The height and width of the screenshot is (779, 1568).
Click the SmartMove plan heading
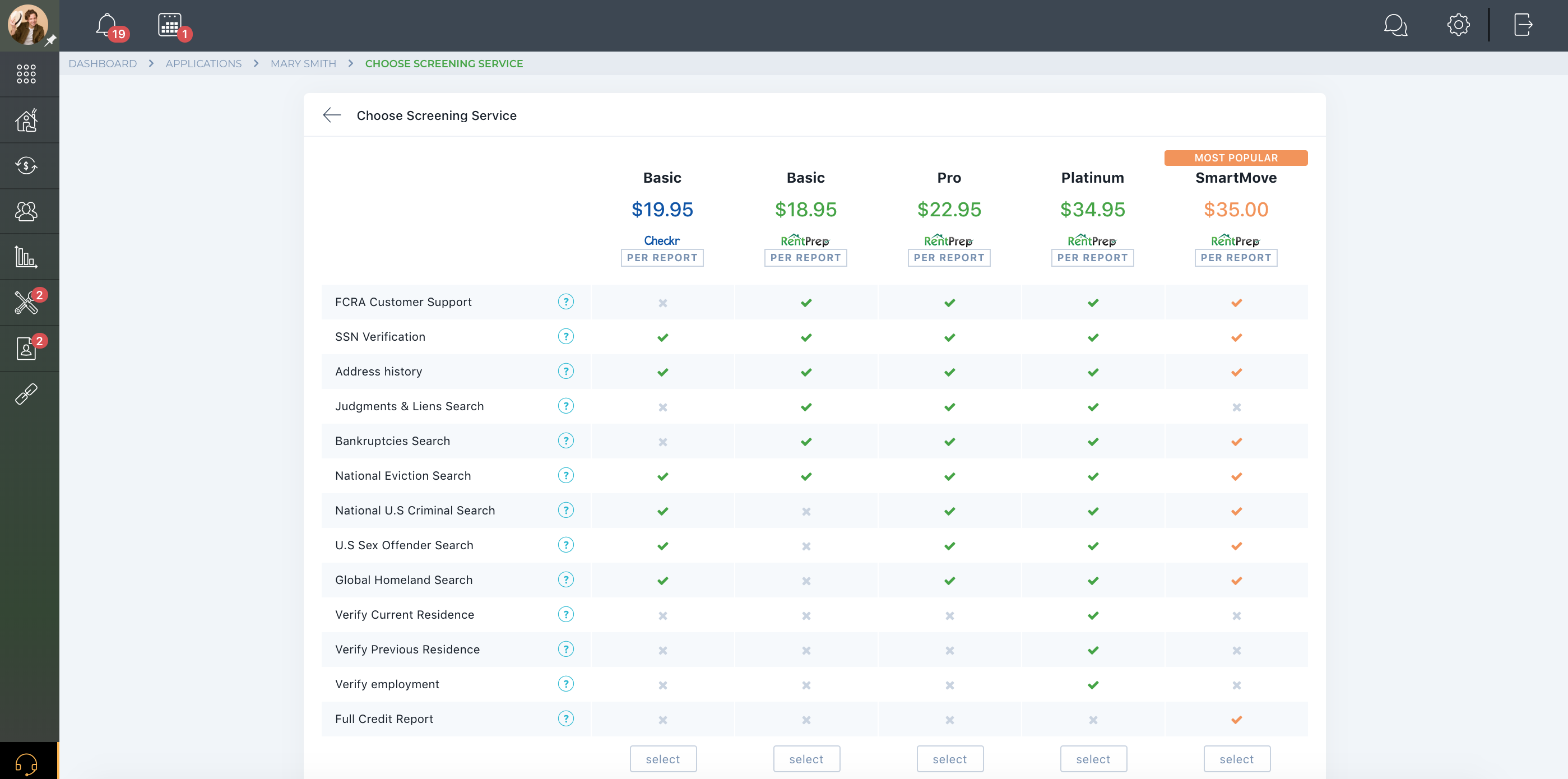pyautogui.click(x=1236, y=178)
